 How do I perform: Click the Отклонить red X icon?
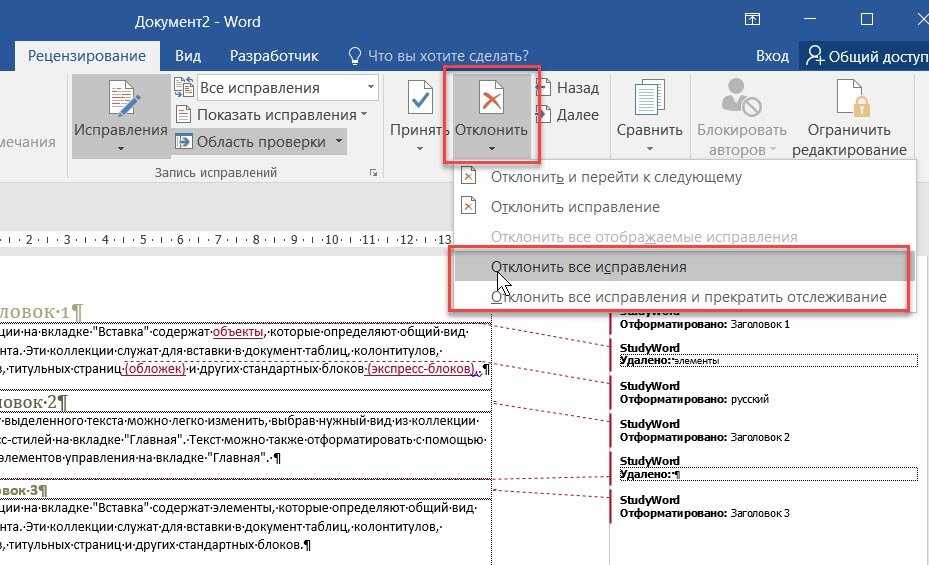491,98
